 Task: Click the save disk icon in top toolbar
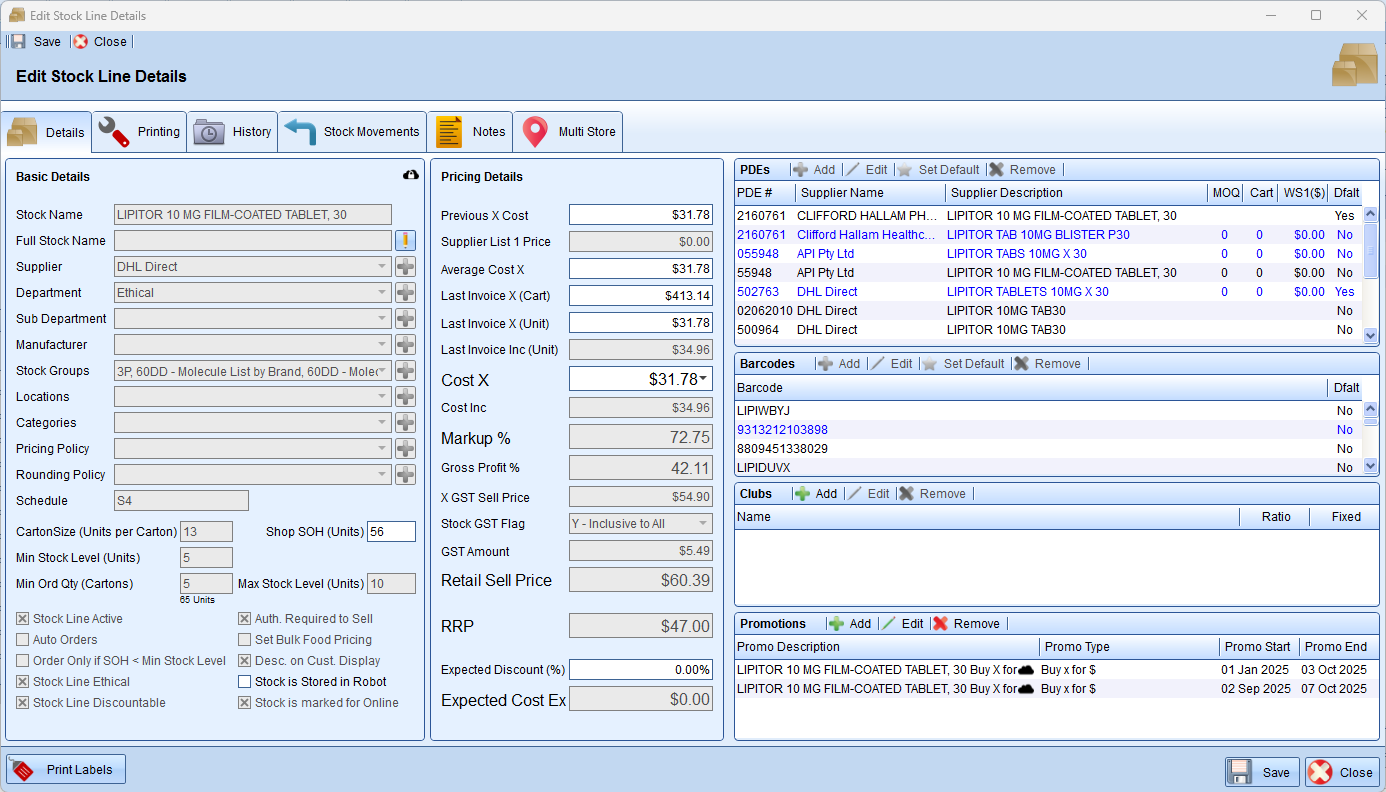[18, 42]
